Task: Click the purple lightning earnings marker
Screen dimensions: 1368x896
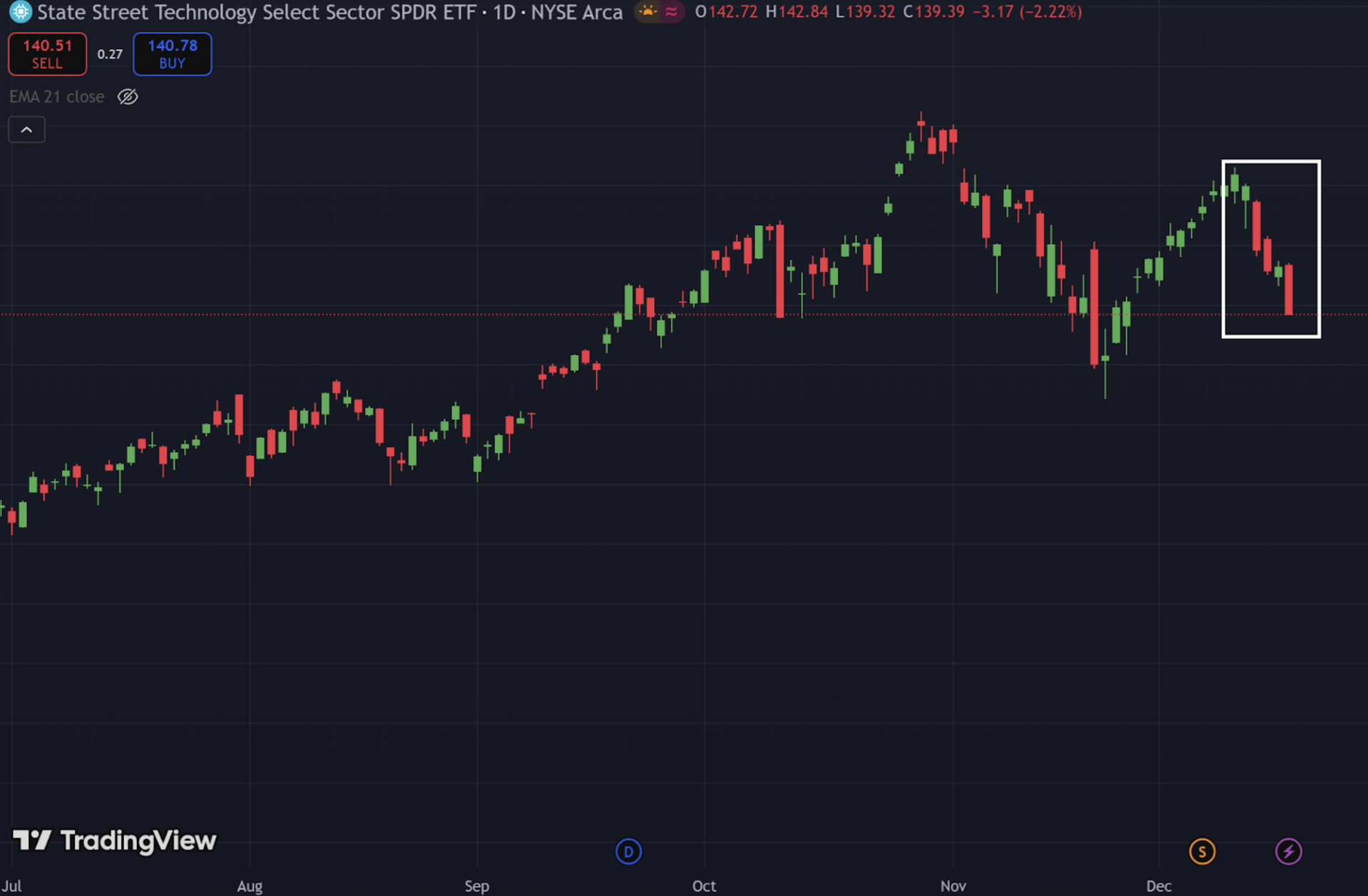Action: pyautogui.click(x=1289, y=851)
